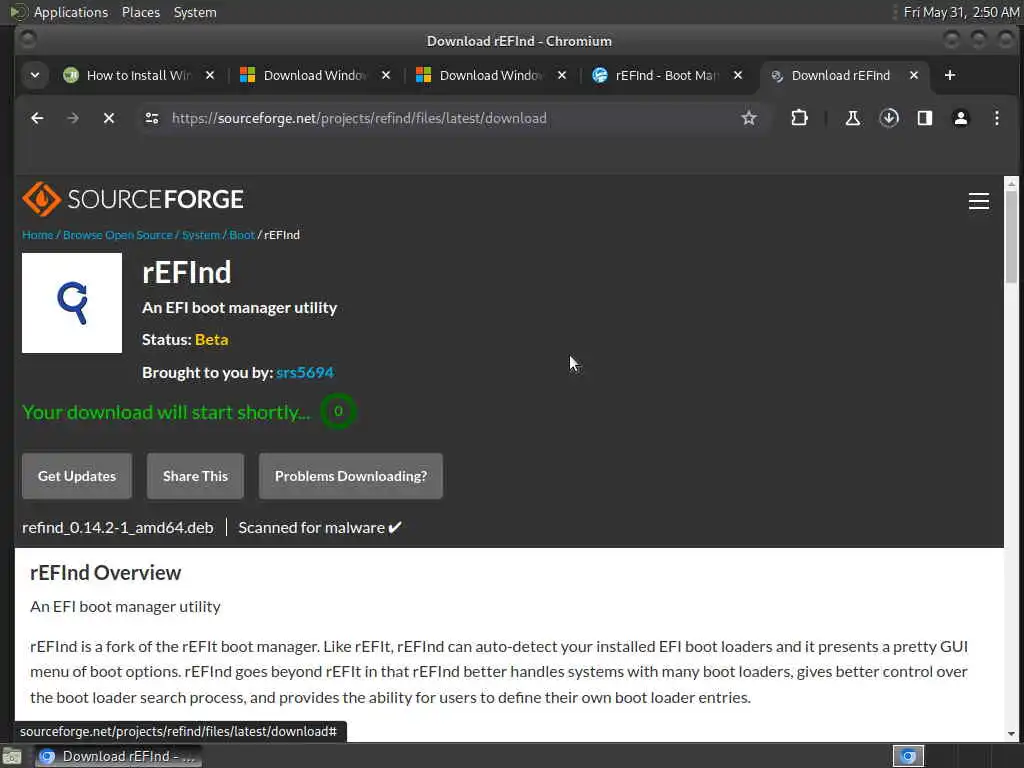Open site information icon in address bar
Screen dimensions: 1024x768
click(x=152, y=118)
